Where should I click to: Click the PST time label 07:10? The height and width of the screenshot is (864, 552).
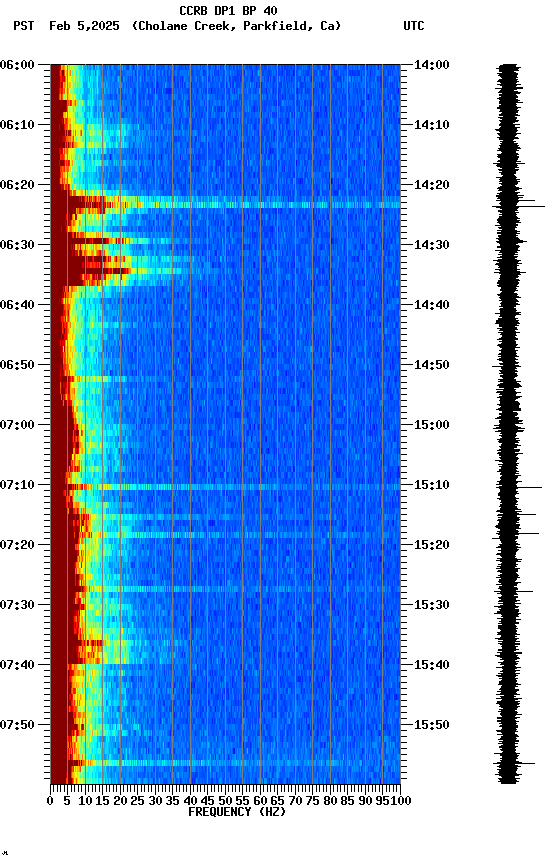coord(17,485)
